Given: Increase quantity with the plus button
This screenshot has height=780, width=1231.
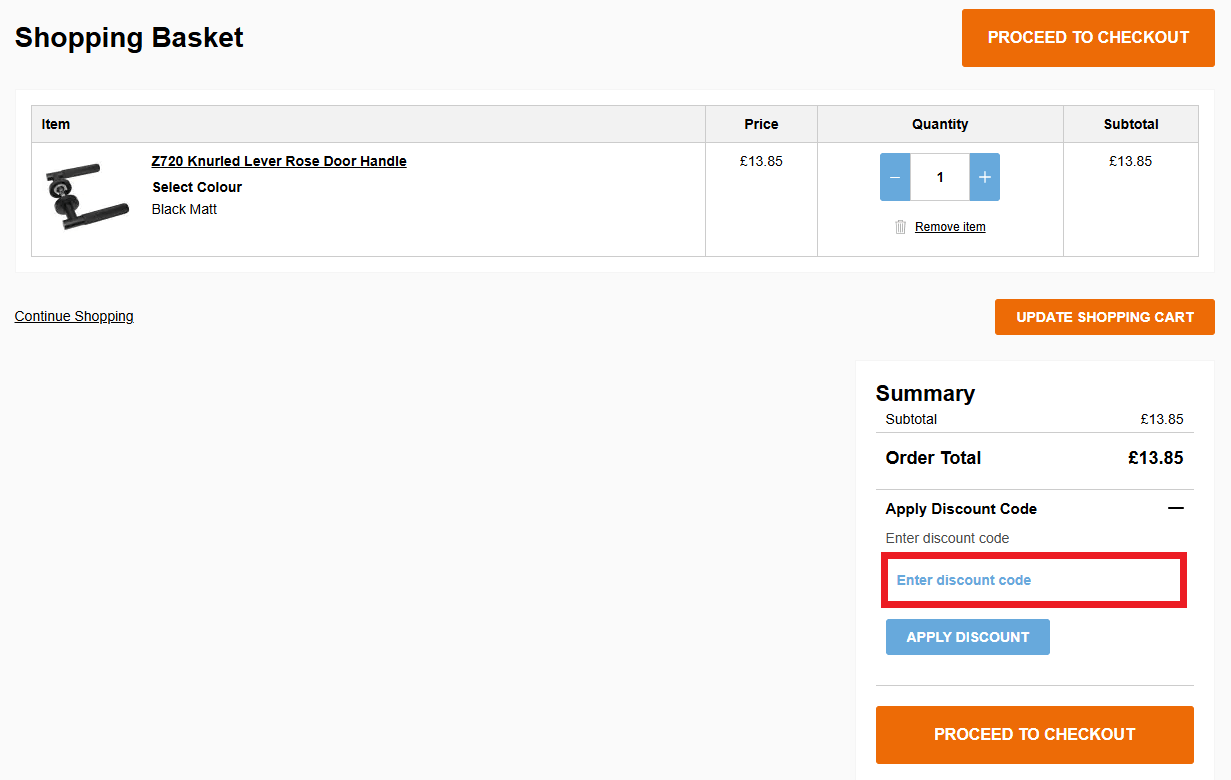Looking at the screenshot, I should click(985, 177).
